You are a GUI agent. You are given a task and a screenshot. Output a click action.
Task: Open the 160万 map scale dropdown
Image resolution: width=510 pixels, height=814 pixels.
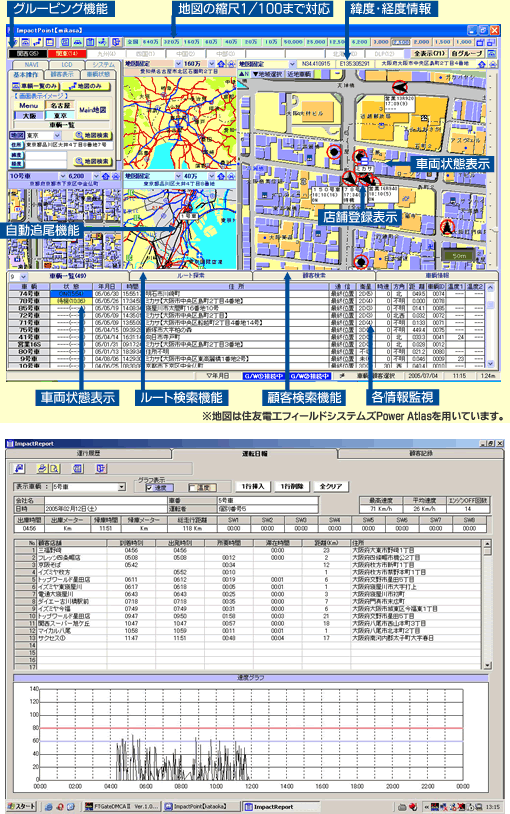click(211, 63)
